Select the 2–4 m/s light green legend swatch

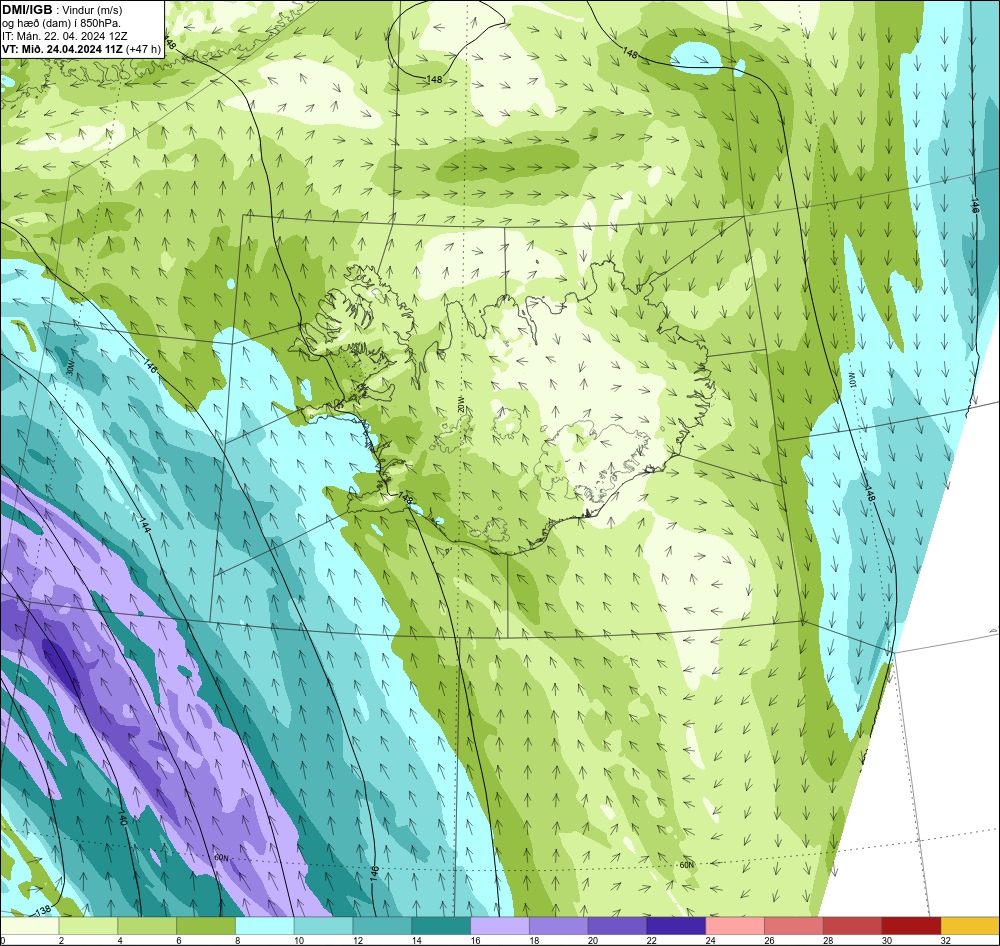pyautogui.click(x=88, y=926)
